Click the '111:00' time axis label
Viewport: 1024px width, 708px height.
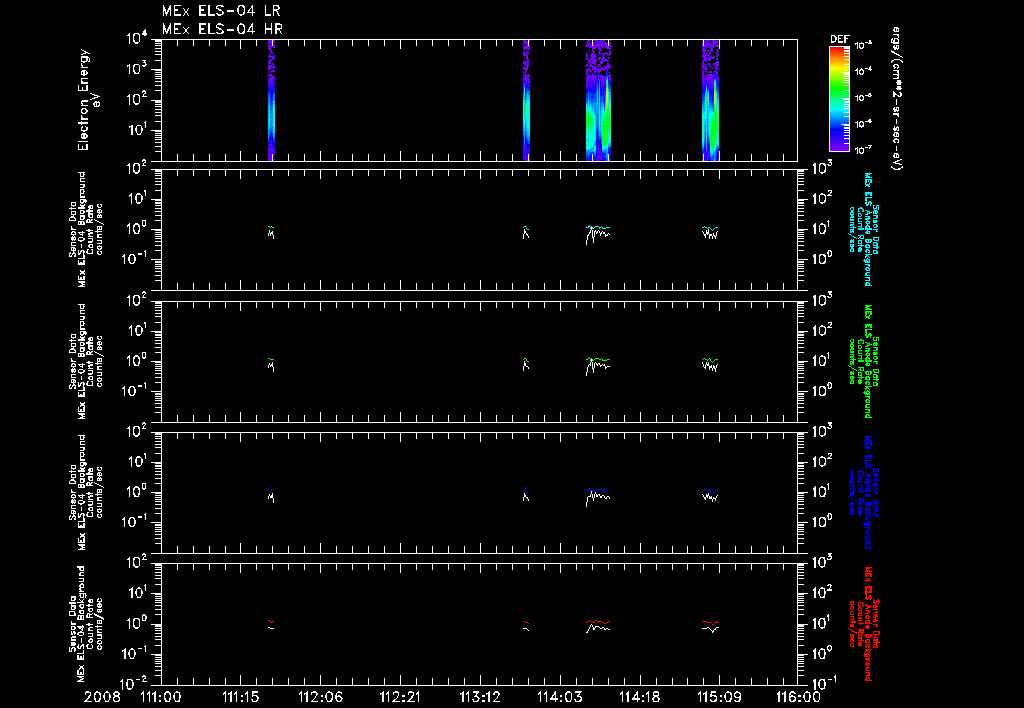(x=161, y=697)
